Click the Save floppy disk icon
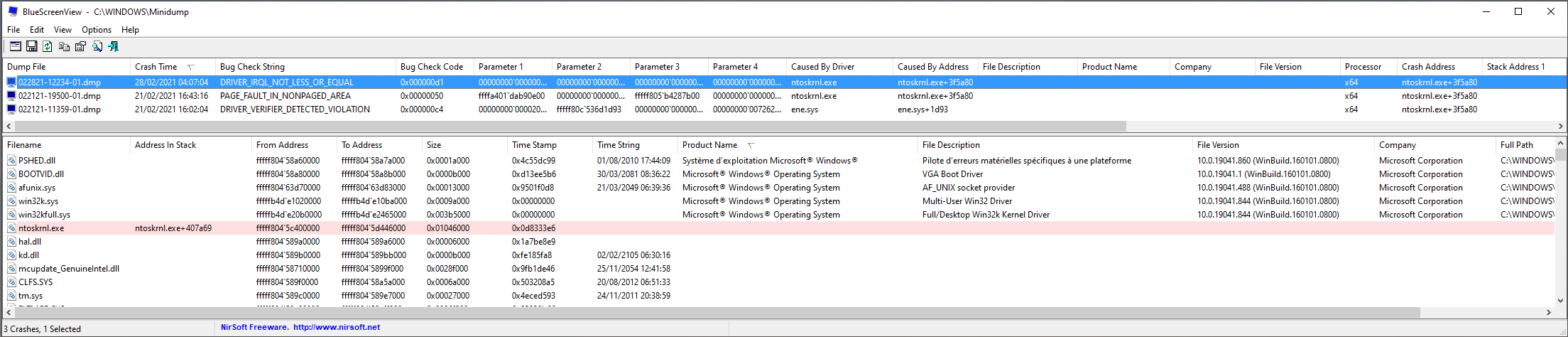Viewport: 1568px width, 337px height. click(31, 46)
